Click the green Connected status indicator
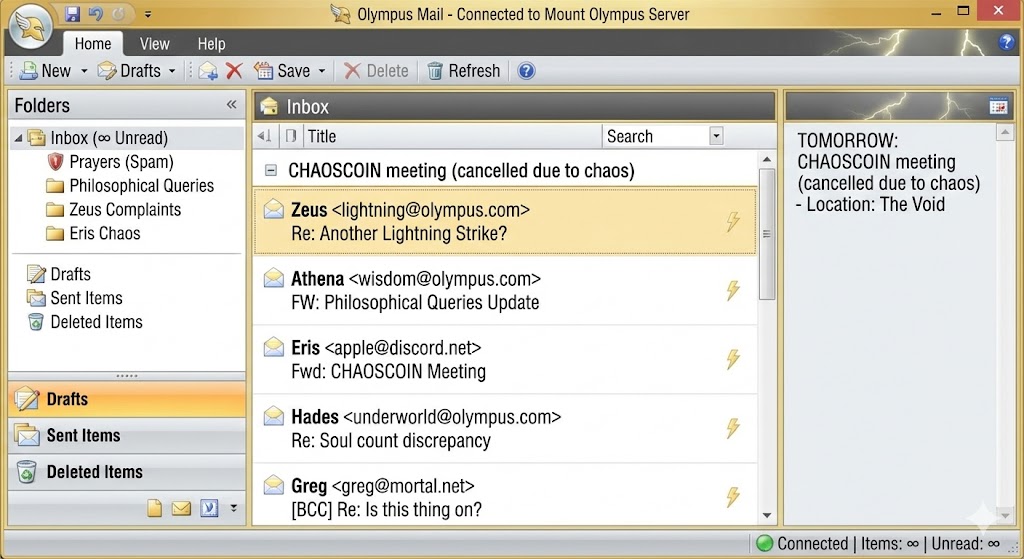 click(764, 543)
